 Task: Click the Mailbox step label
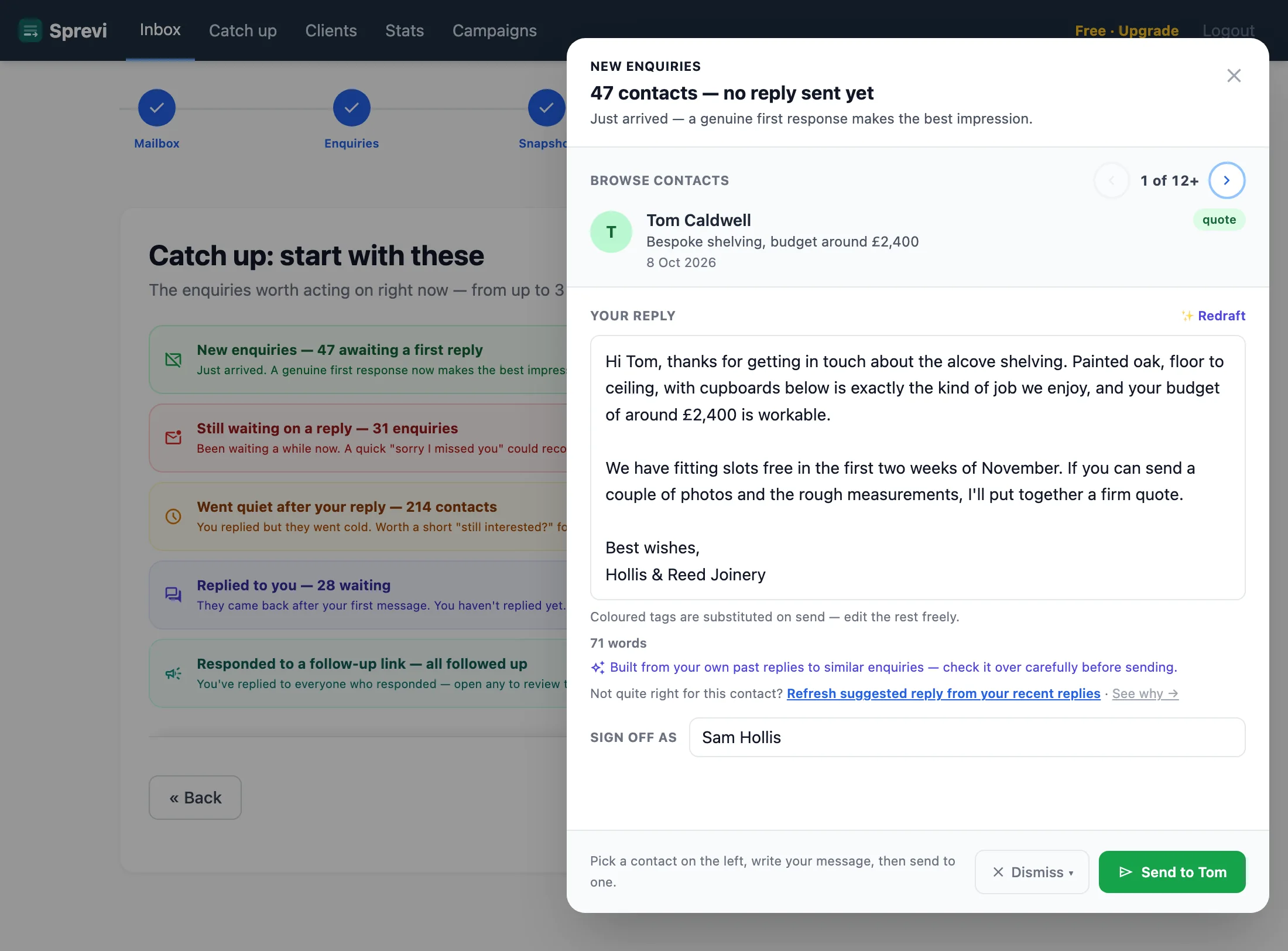click(x=157, y=143)
